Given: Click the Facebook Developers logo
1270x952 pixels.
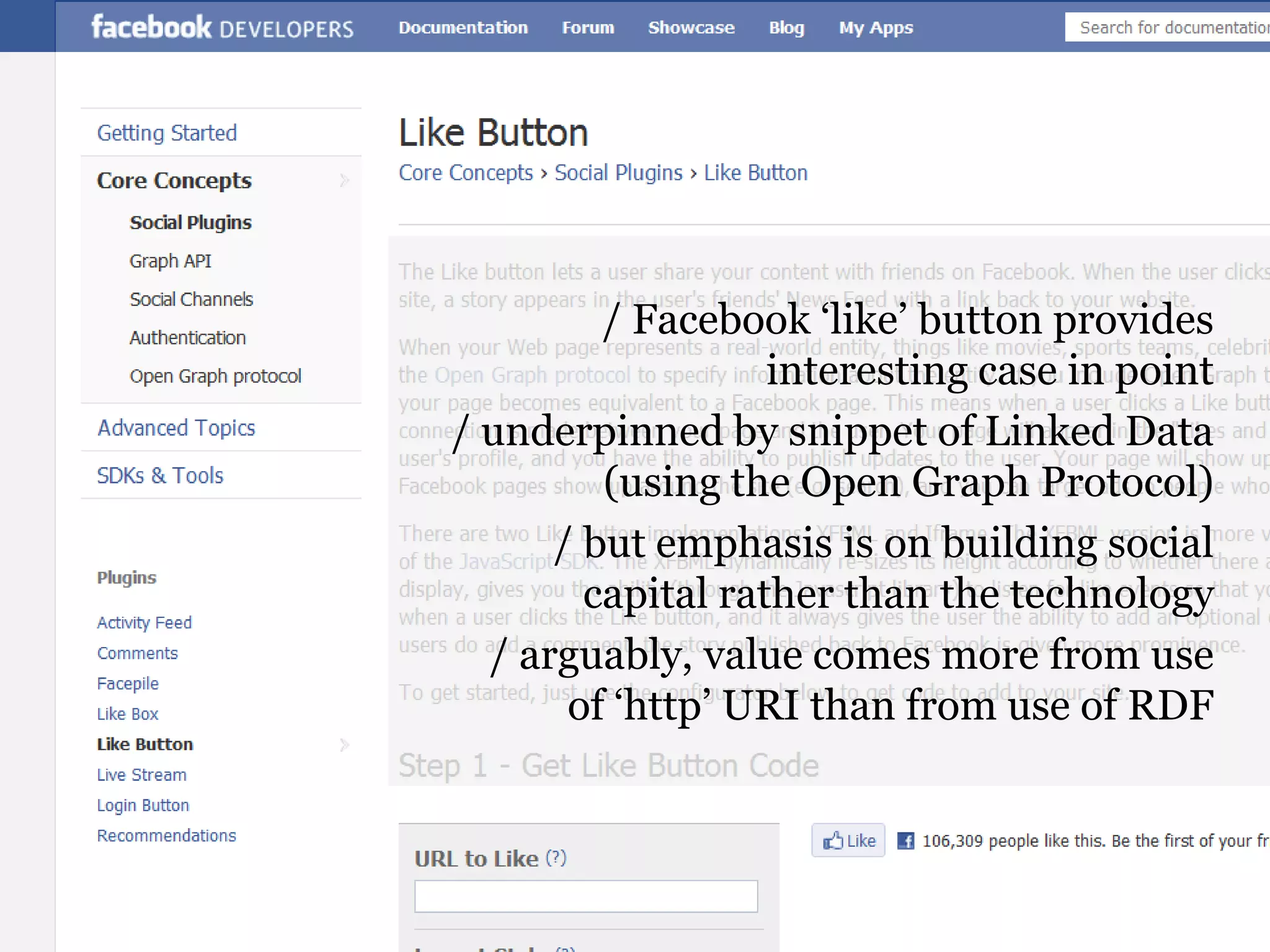Looking at the screenshot, I should pos(223,27).
